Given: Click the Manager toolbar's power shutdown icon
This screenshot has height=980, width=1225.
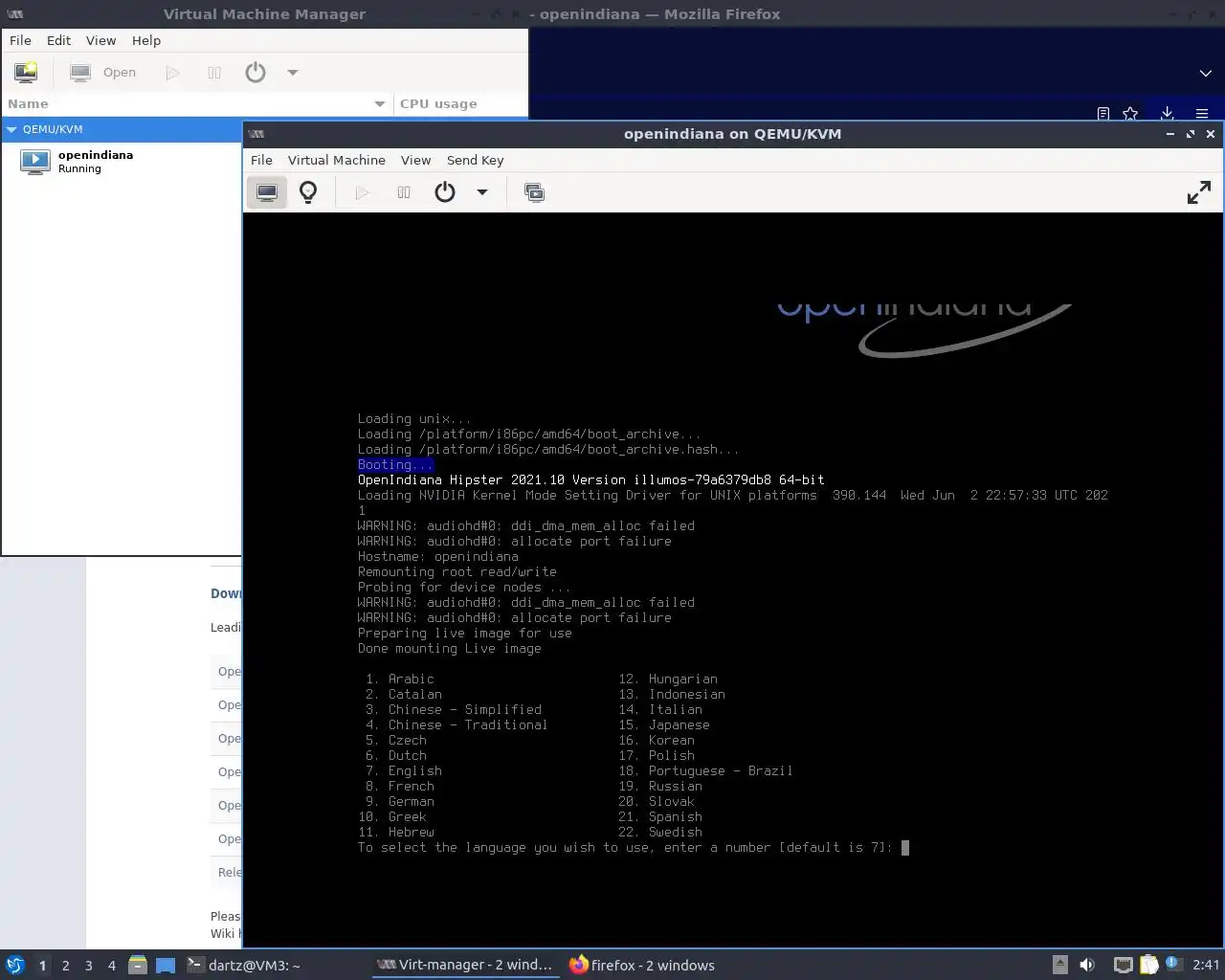Looking at the screenshot, I should (256, 73).
